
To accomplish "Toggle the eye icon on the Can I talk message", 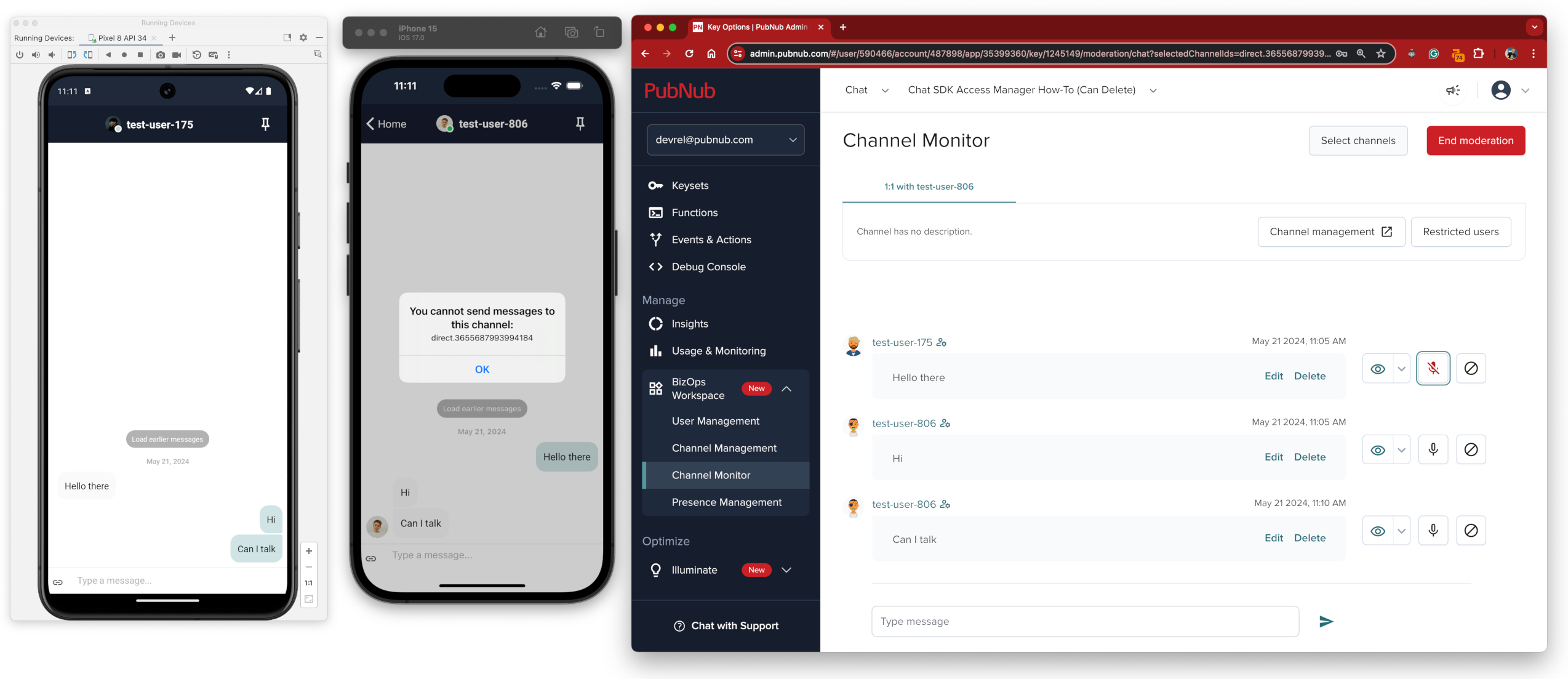I will 1377,531.
